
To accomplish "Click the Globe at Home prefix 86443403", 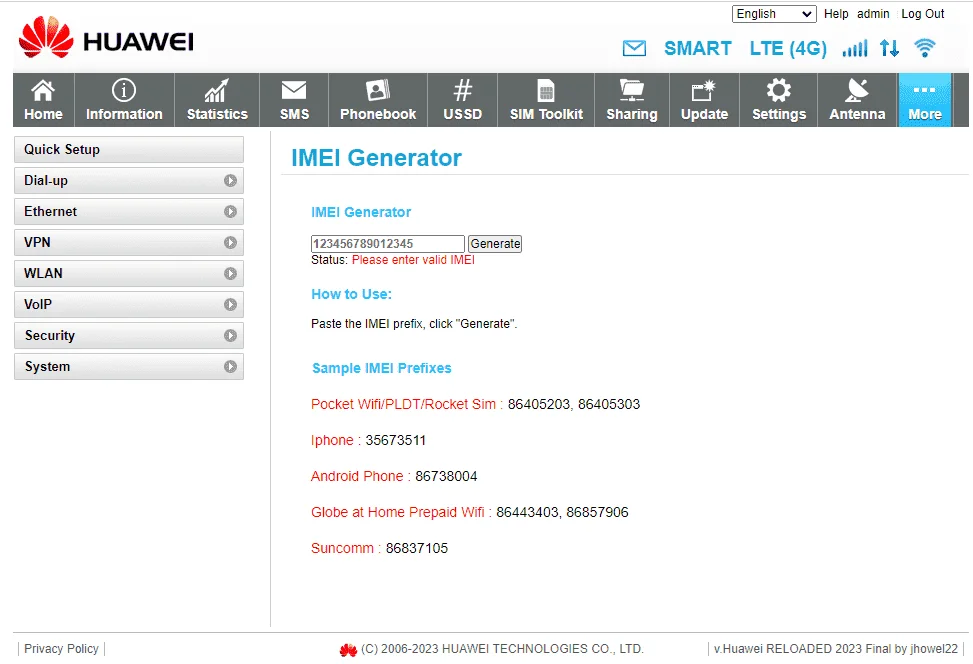I will 527,513.
